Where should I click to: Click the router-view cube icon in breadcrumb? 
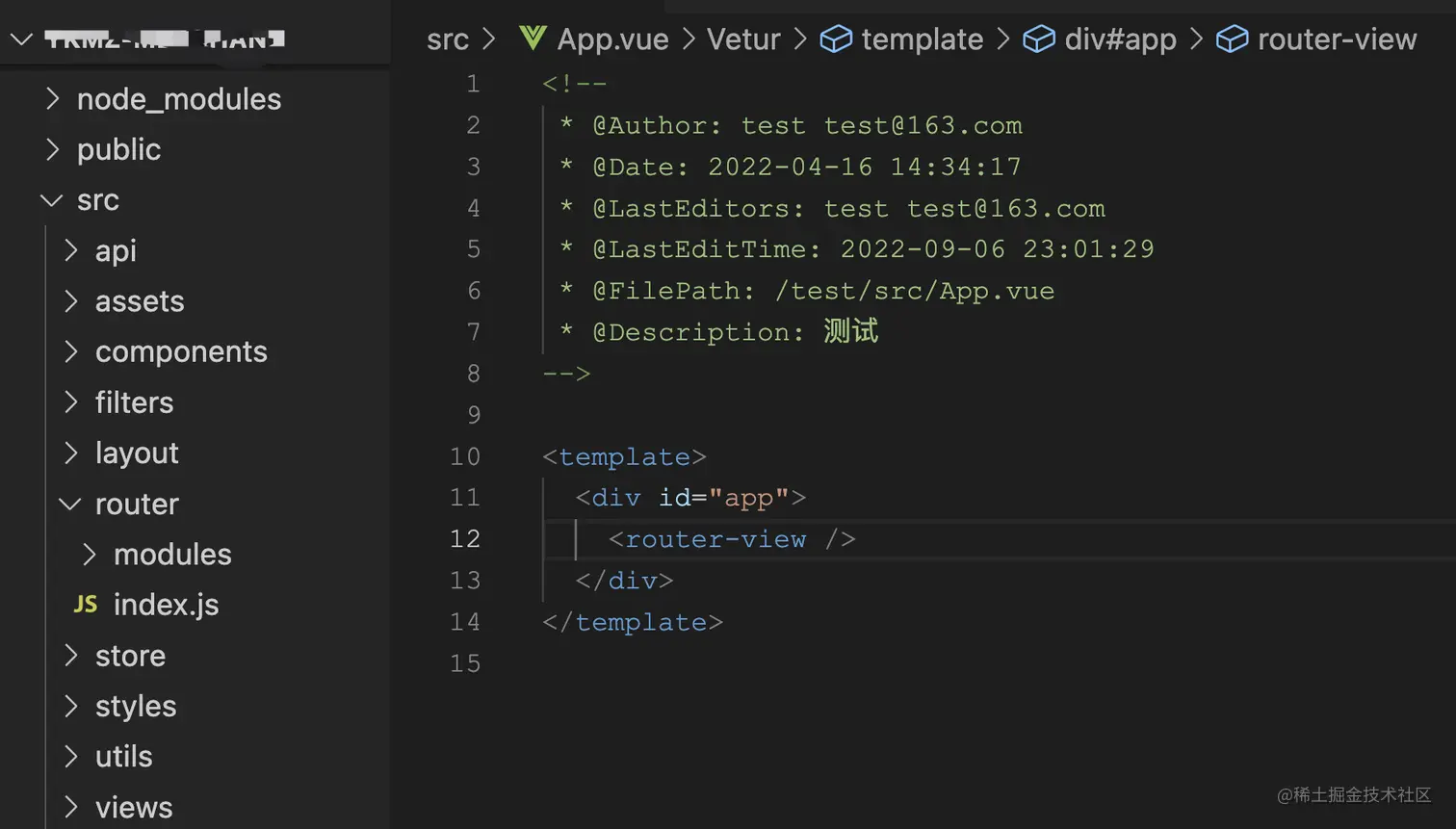(x=1232, y=39)
